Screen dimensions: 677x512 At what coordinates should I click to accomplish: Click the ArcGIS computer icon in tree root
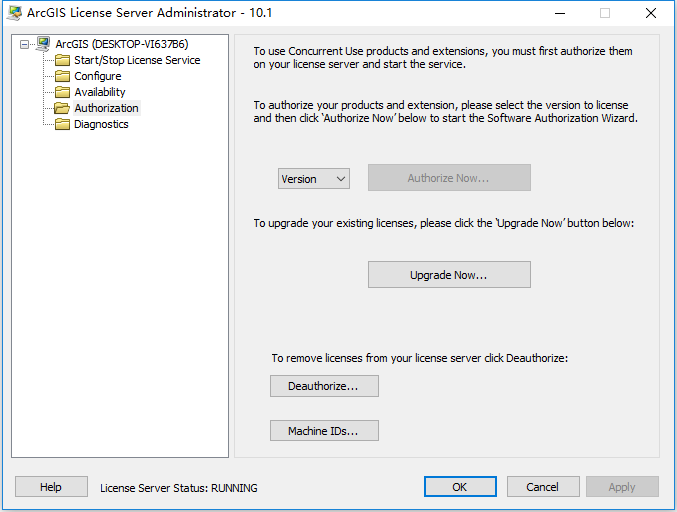43,44
